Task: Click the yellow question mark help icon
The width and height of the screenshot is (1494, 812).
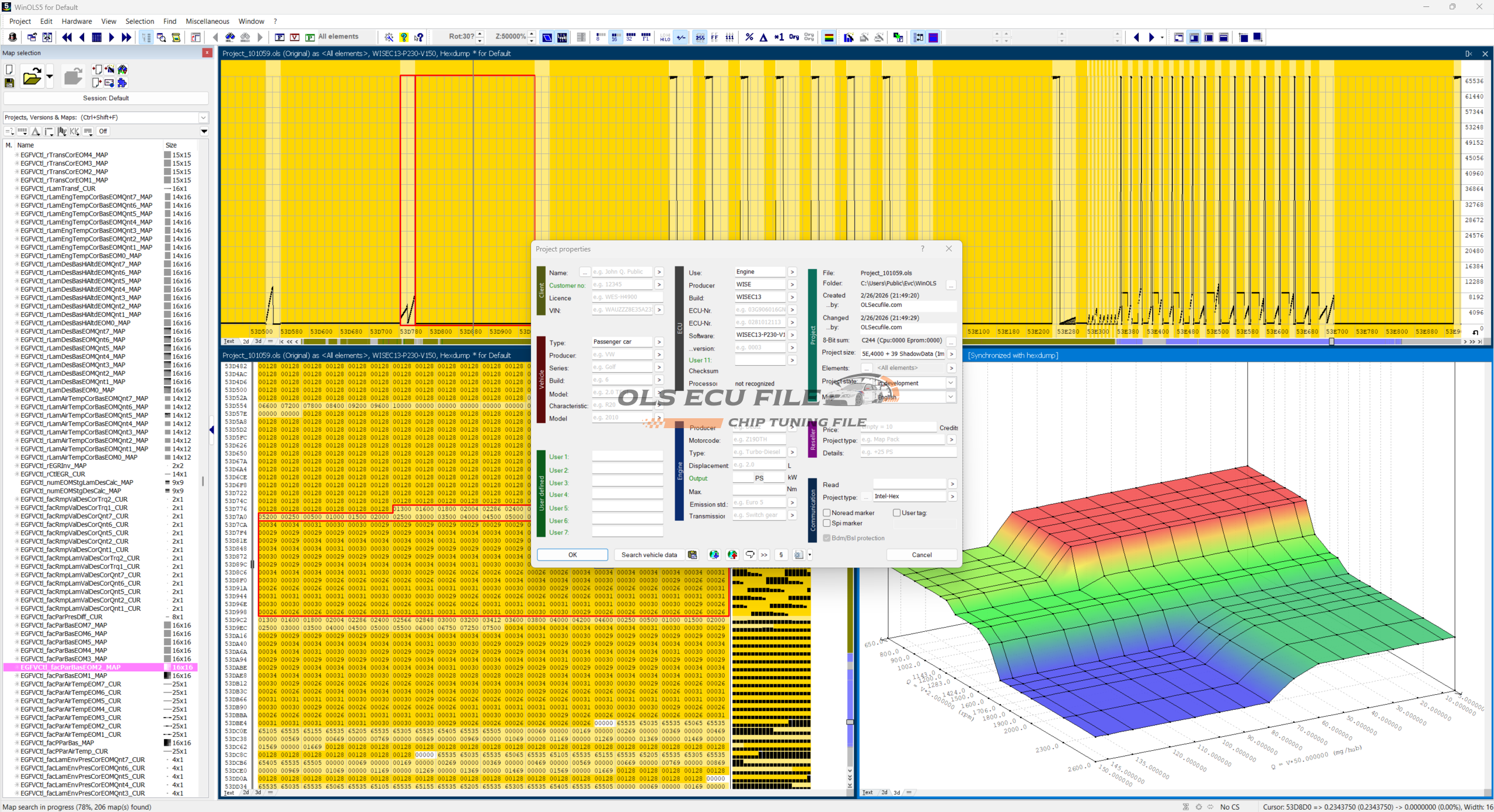Action: (404, 37)
